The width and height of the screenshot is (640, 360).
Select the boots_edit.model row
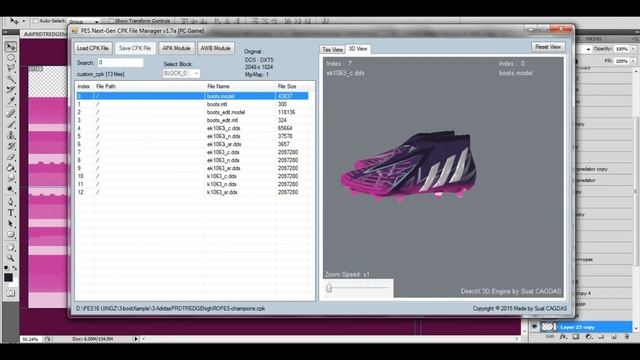coord(192,112)
